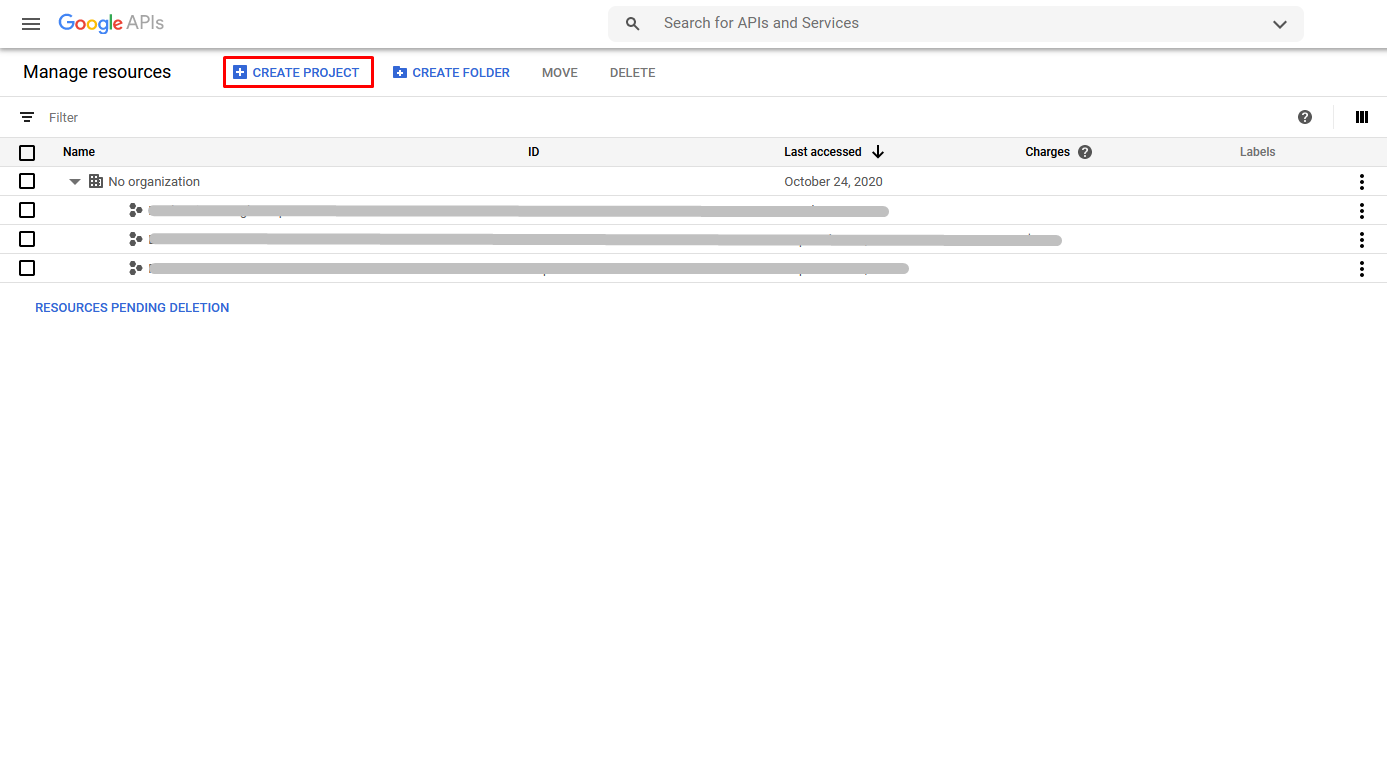Select the last project row checkbox

[27, 268]
